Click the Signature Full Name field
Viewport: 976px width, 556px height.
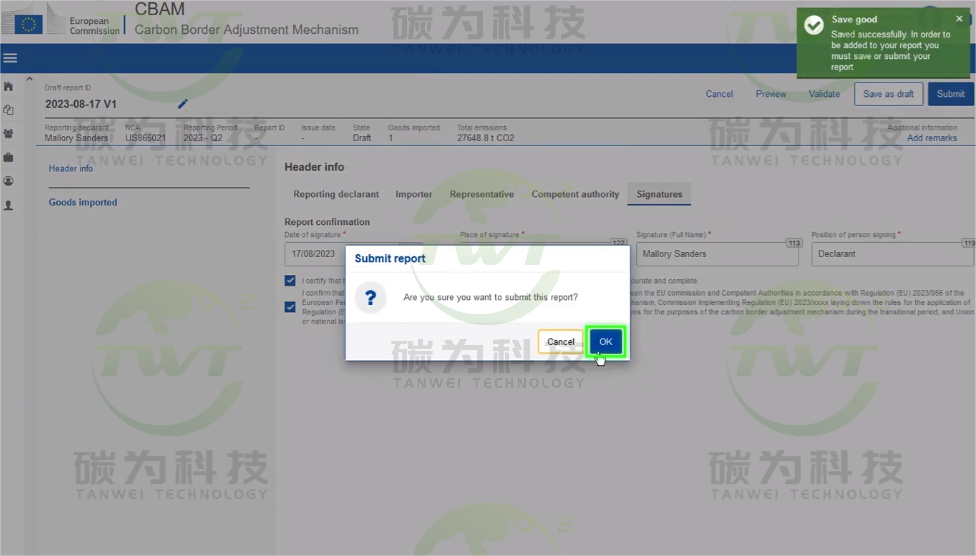(717, 254)
